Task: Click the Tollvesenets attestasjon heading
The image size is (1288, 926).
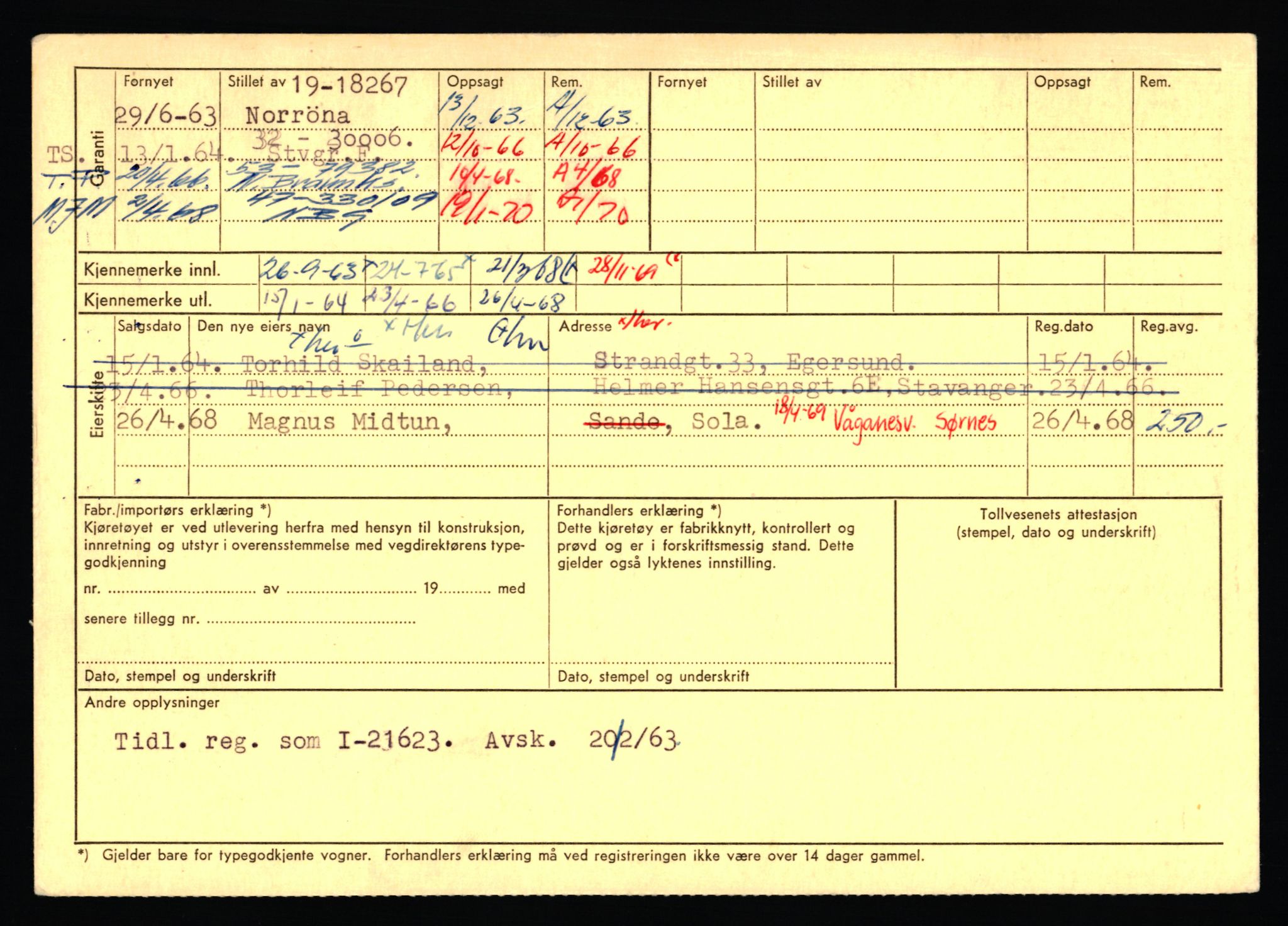Action: pos(1058,515)
